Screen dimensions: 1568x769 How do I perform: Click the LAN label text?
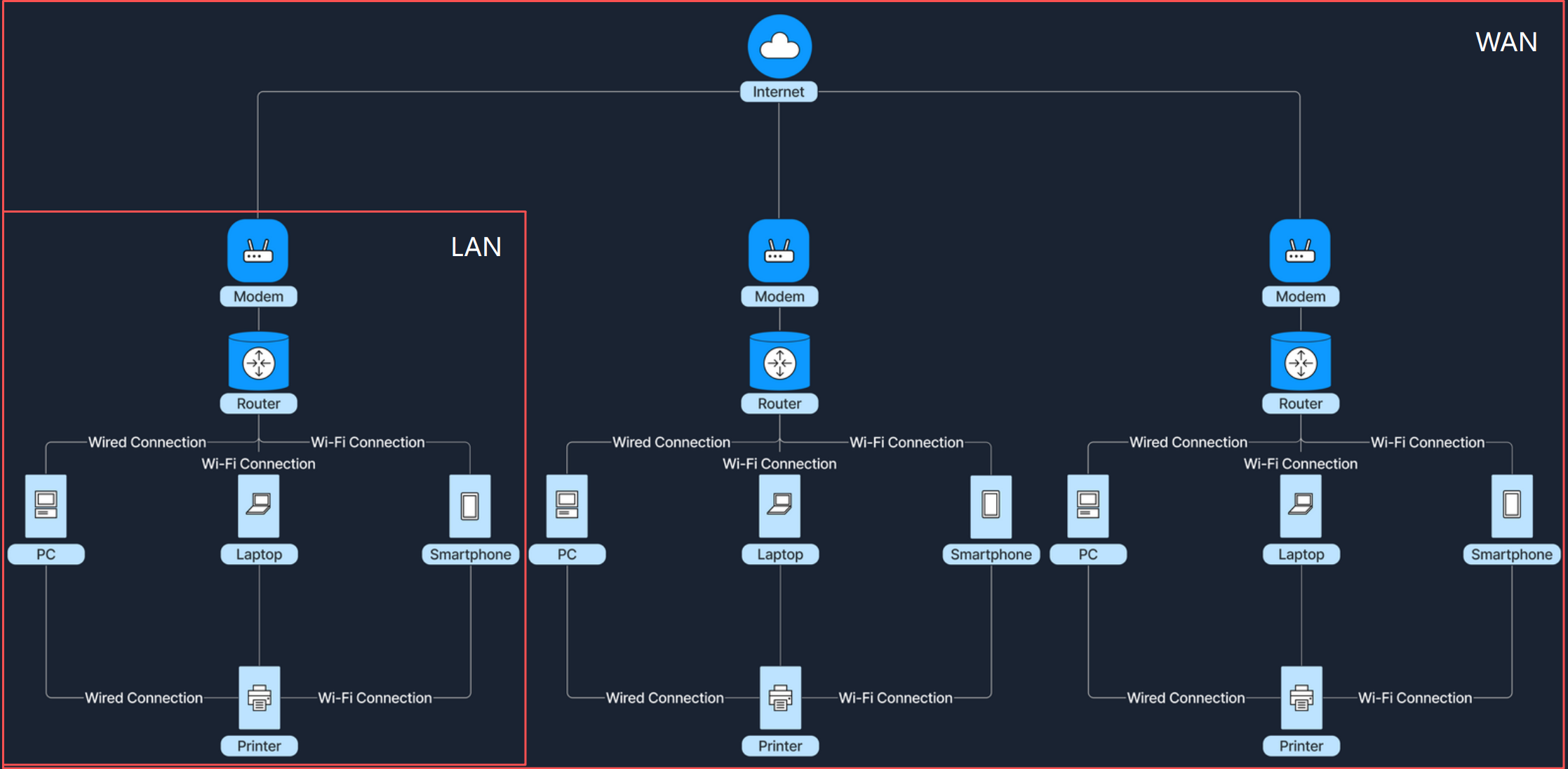click(476, 247)
